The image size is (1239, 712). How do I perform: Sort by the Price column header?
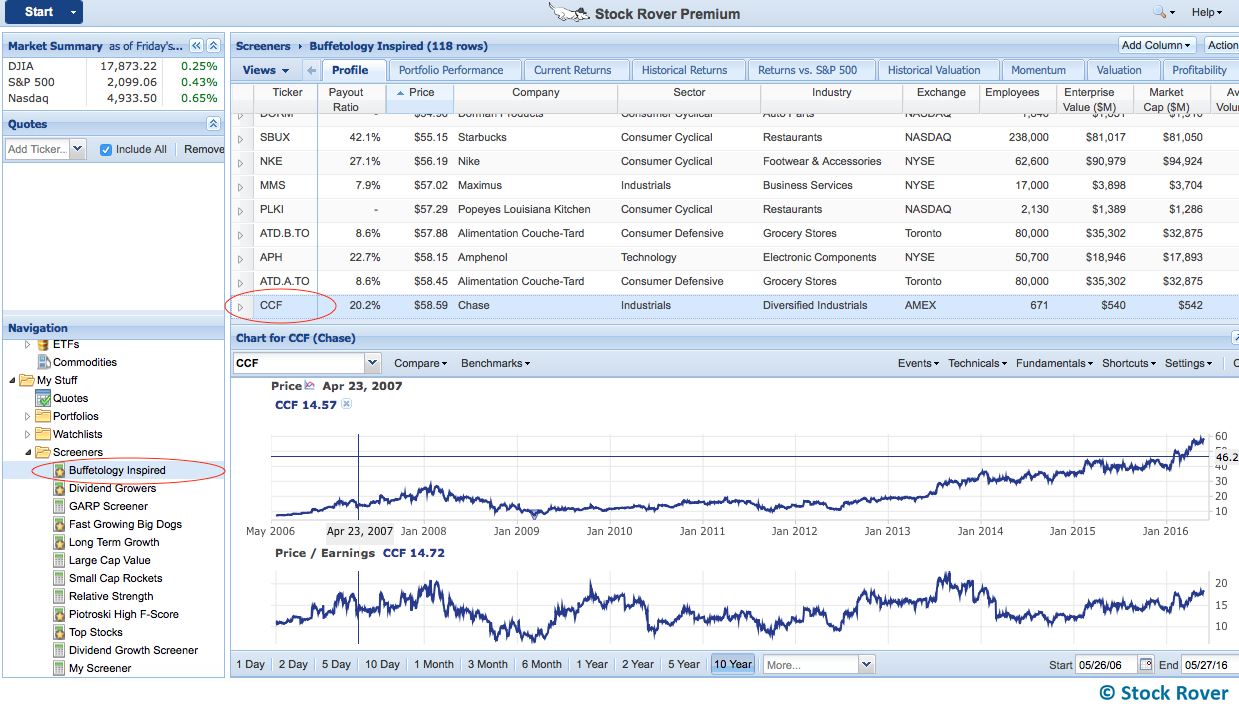click(420, 99)
